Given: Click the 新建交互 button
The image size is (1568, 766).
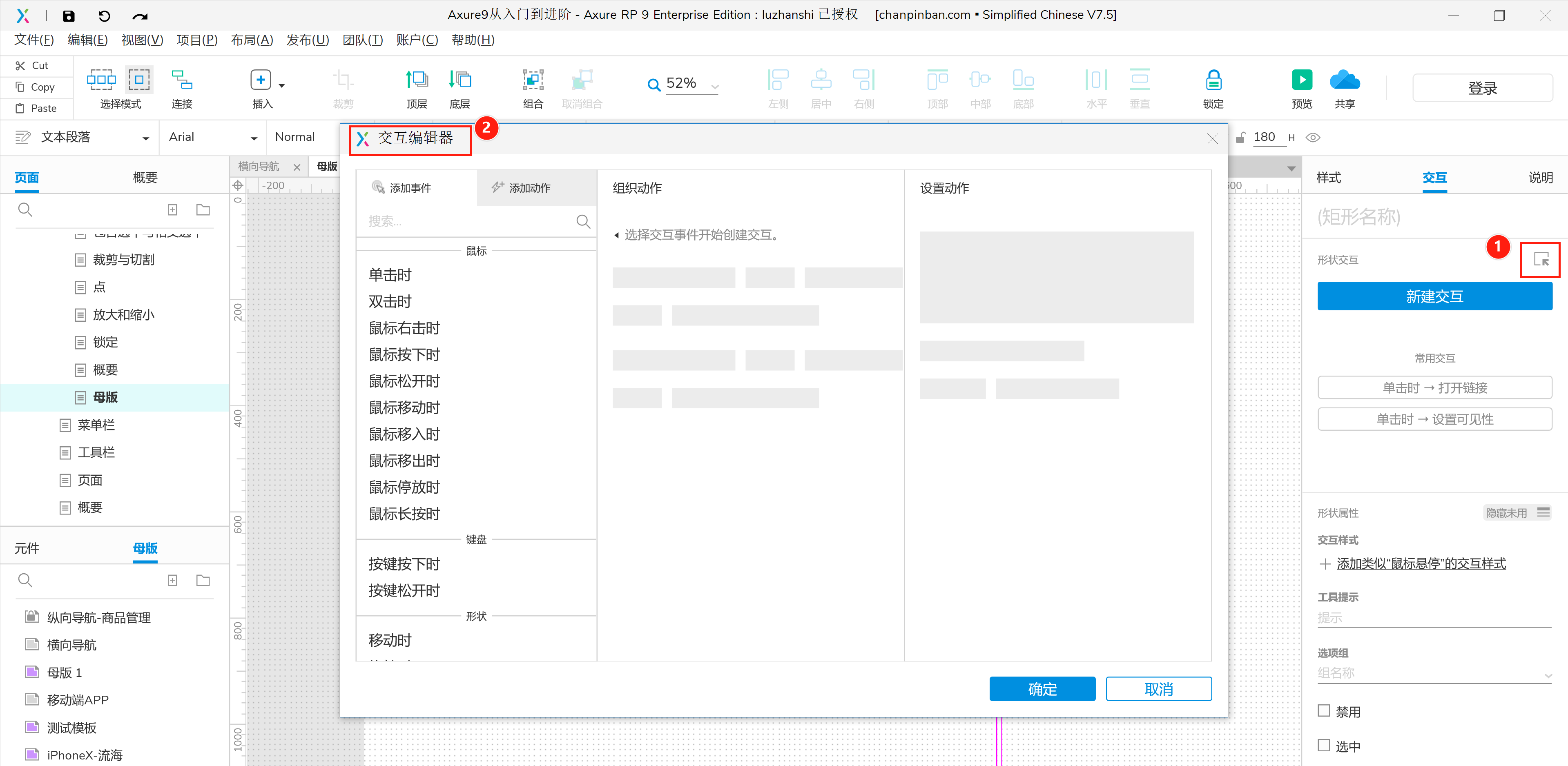Looking at the screenshot, I should (1434, 296).
